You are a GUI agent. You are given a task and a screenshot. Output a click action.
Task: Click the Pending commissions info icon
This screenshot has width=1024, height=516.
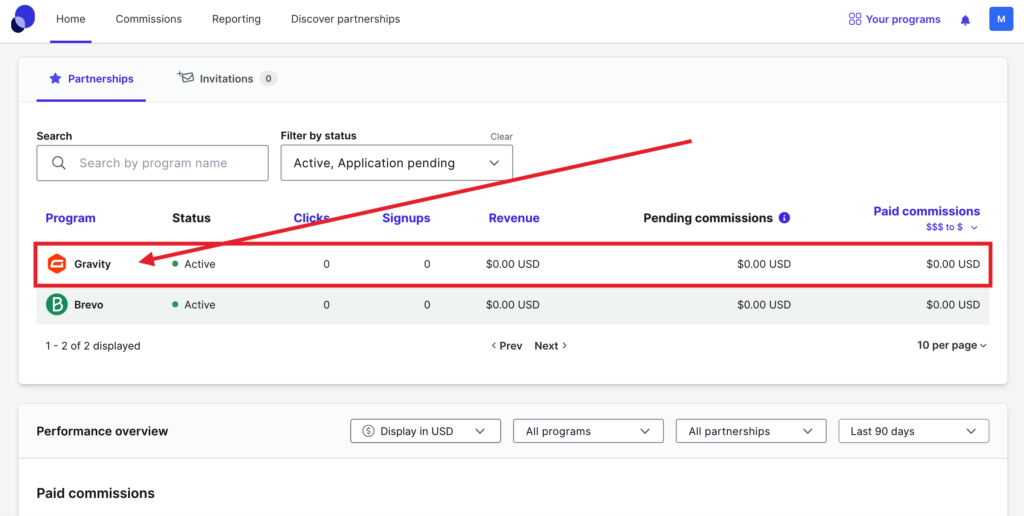[784, 218]
